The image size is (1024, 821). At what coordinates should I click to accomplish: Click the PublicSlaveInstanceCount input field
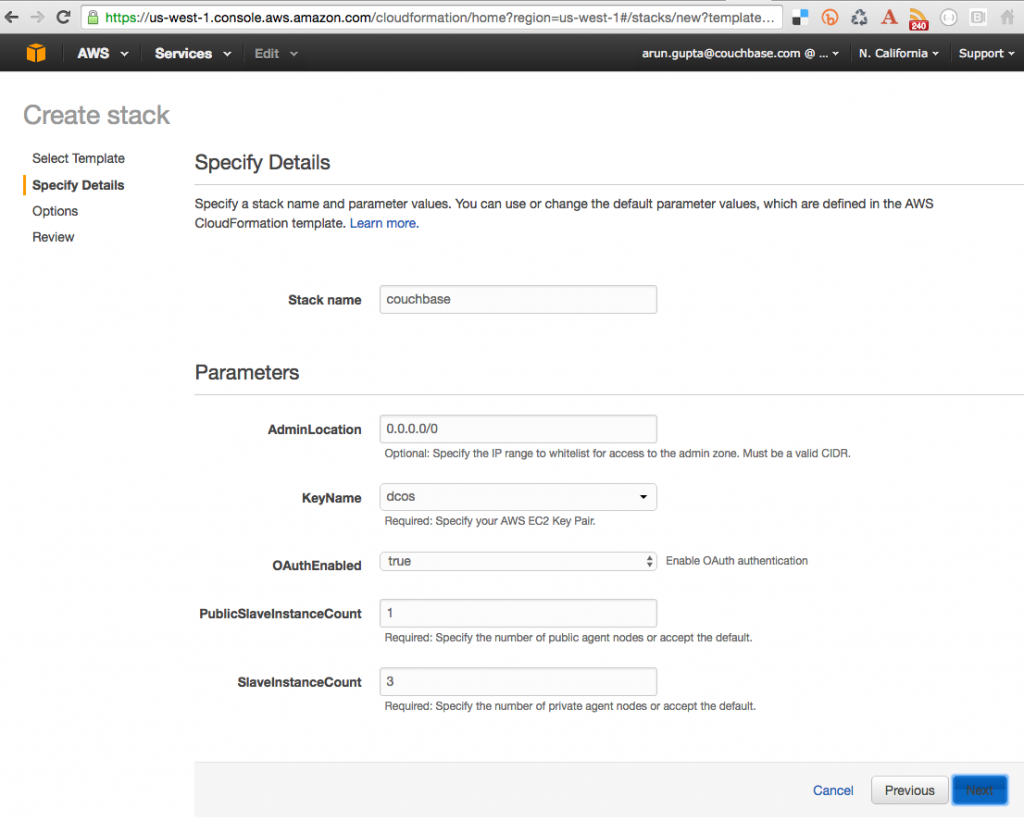518,613
